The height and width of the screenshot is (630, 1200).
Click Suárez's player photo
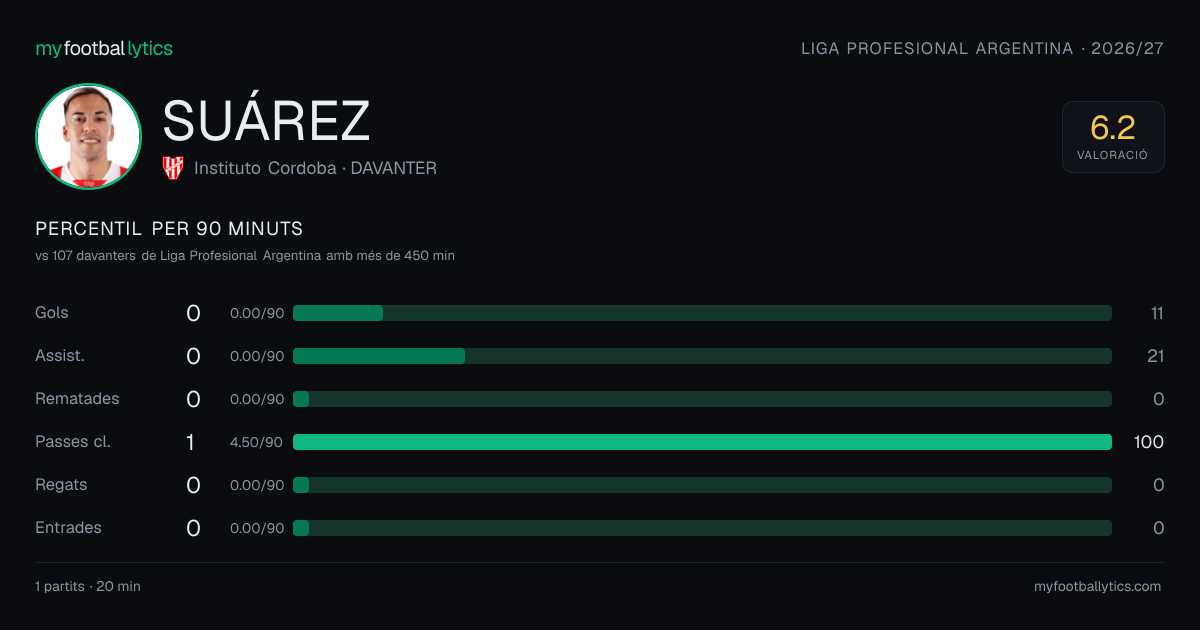point(88,136)
